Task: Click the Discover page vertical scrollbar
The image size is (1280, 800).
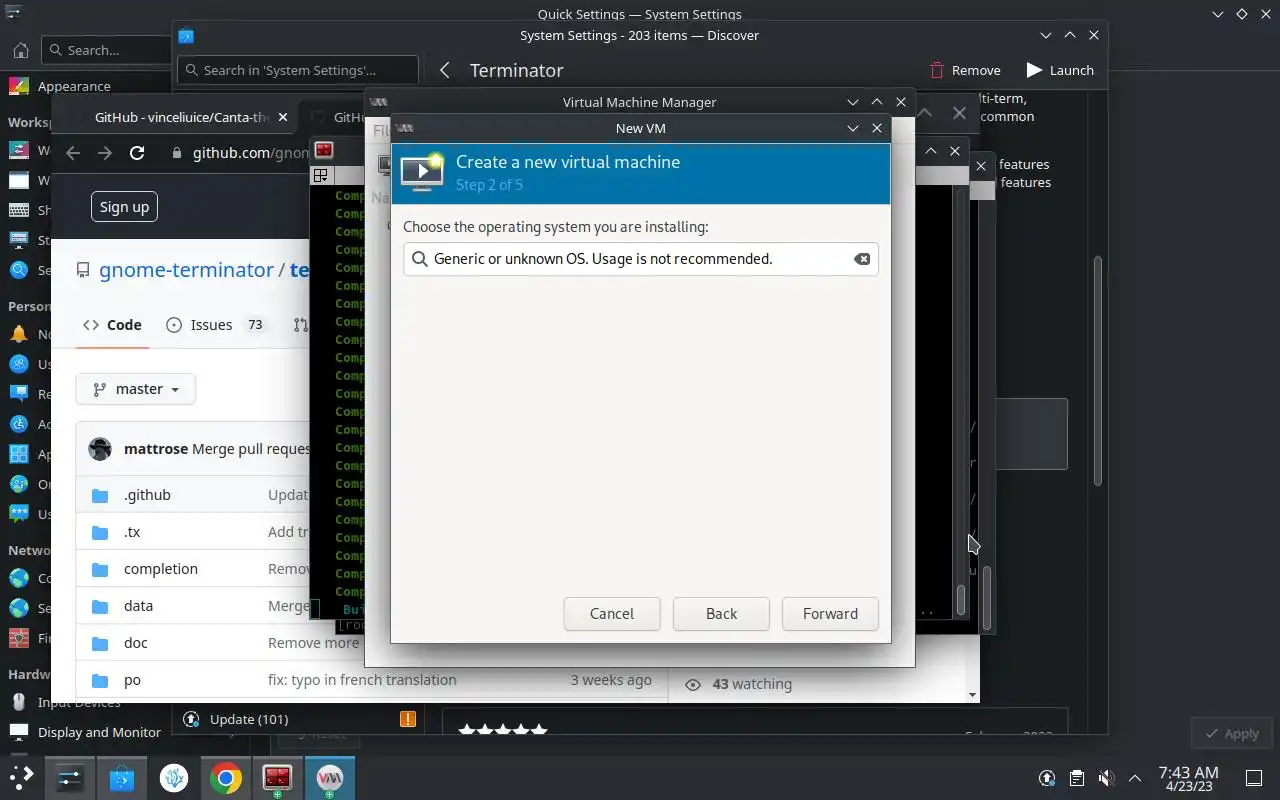Action: tap(1096, 370)
